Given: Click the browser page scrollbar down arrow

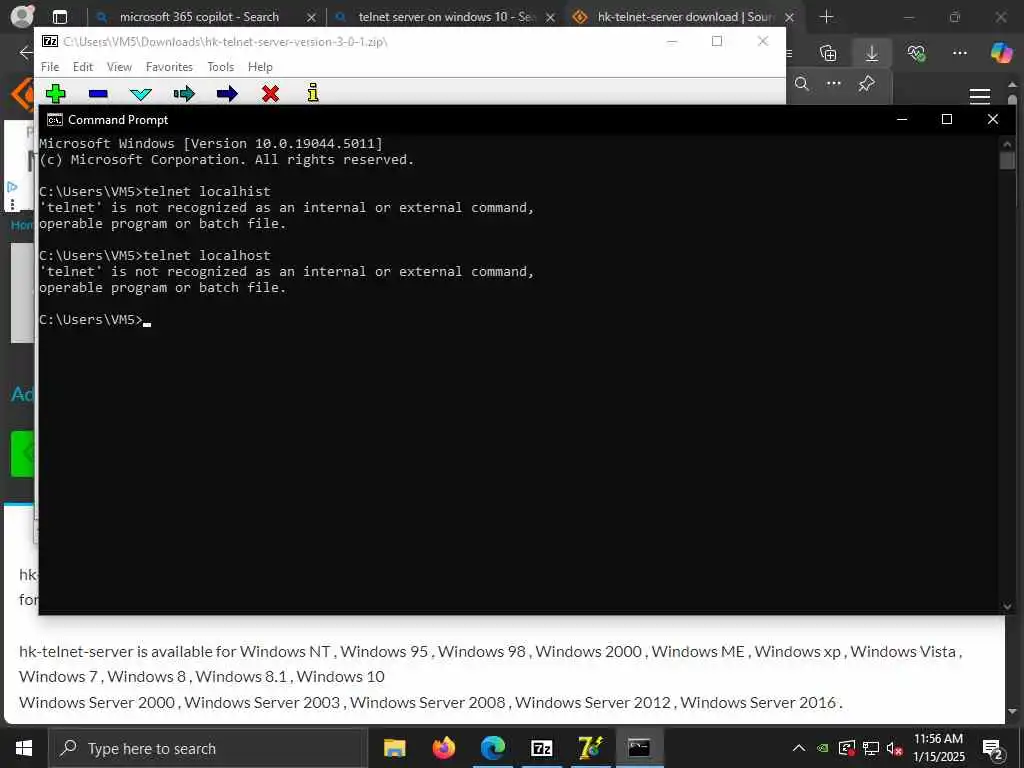Looking at the screenshot, I should coord(1013,711).
